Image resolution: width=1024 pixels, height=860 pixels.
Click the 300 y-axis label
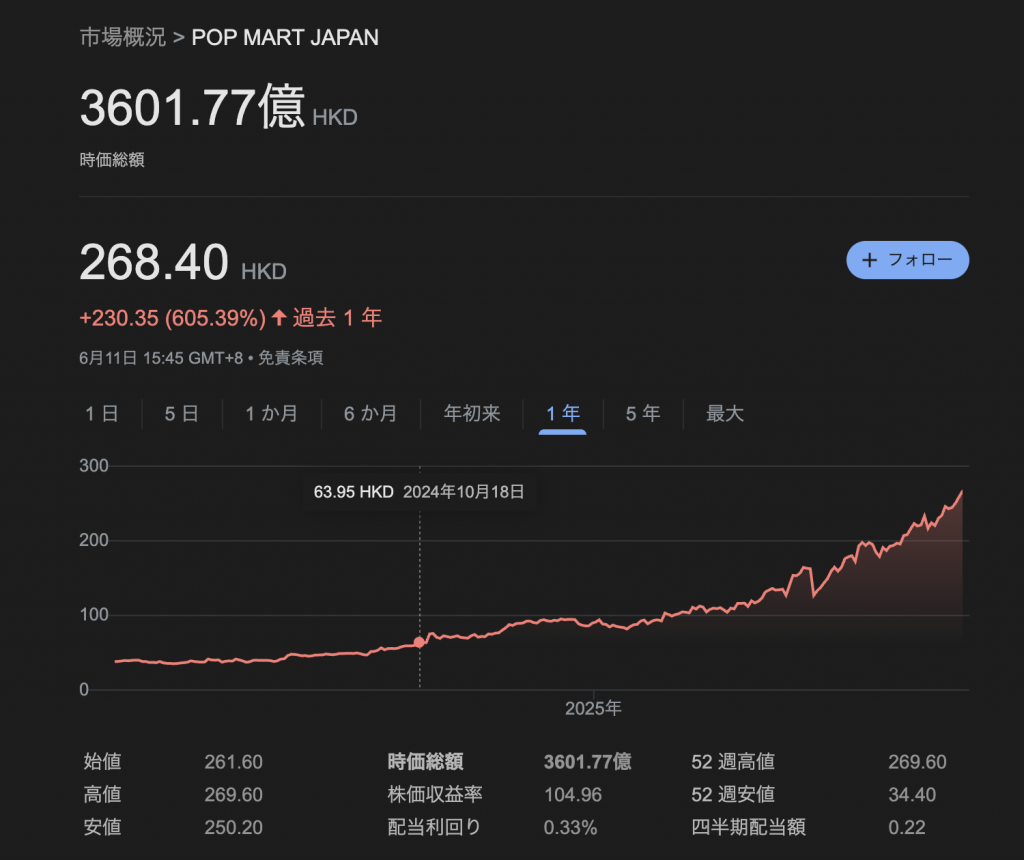93,466
